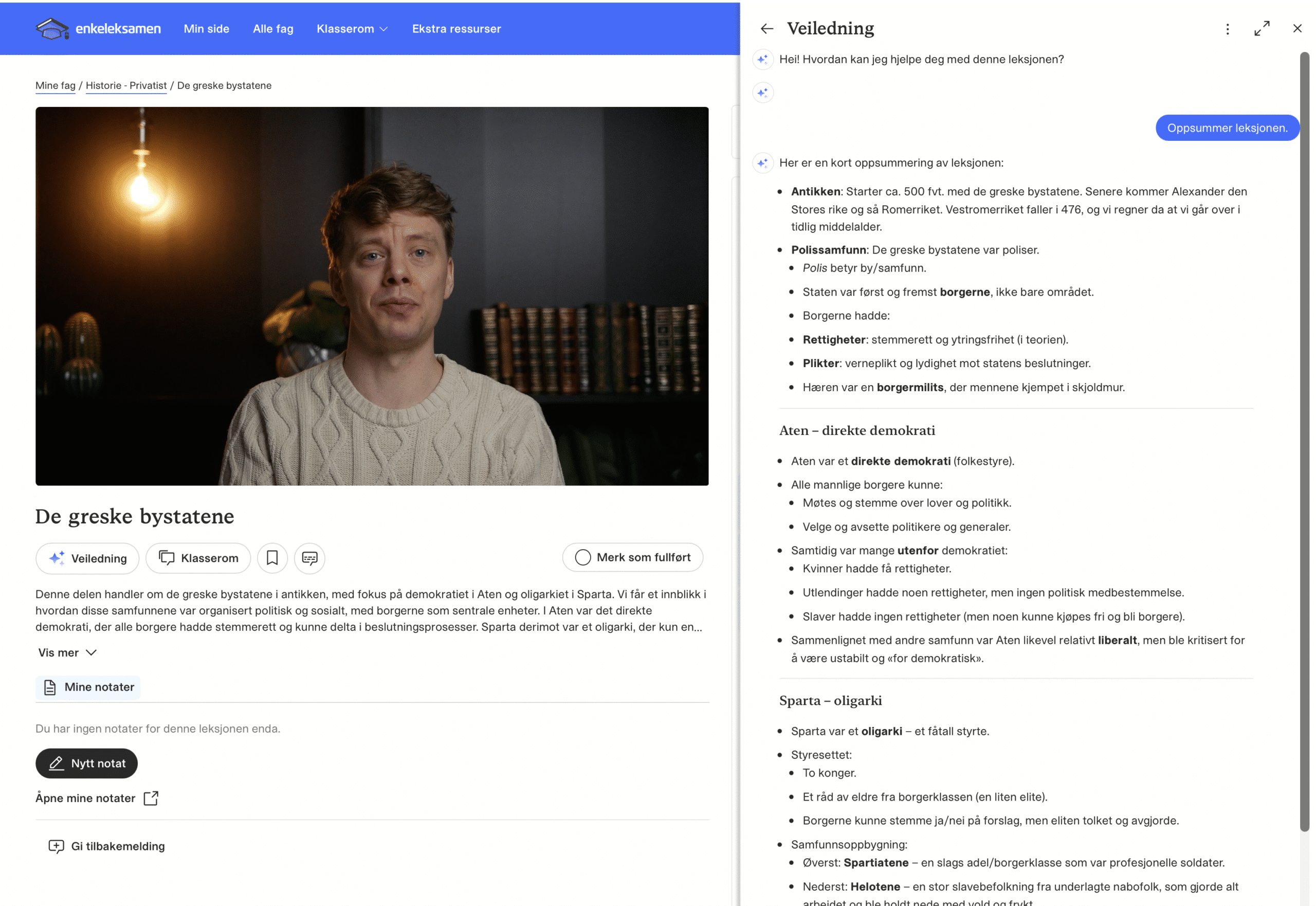1316x906 pixels.
Task: Go to Ekstra ressurser page
Action: tap(456, 29)
